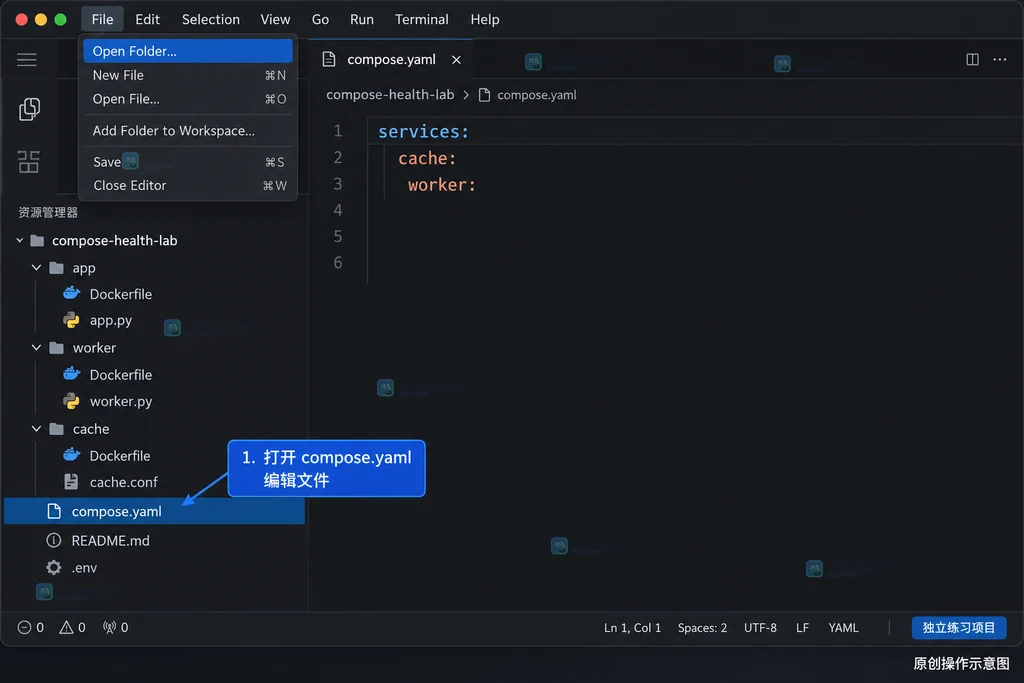Collapse the app folder chevron
Viewport: 1024px width, 683px height.
tap(37, 268)
